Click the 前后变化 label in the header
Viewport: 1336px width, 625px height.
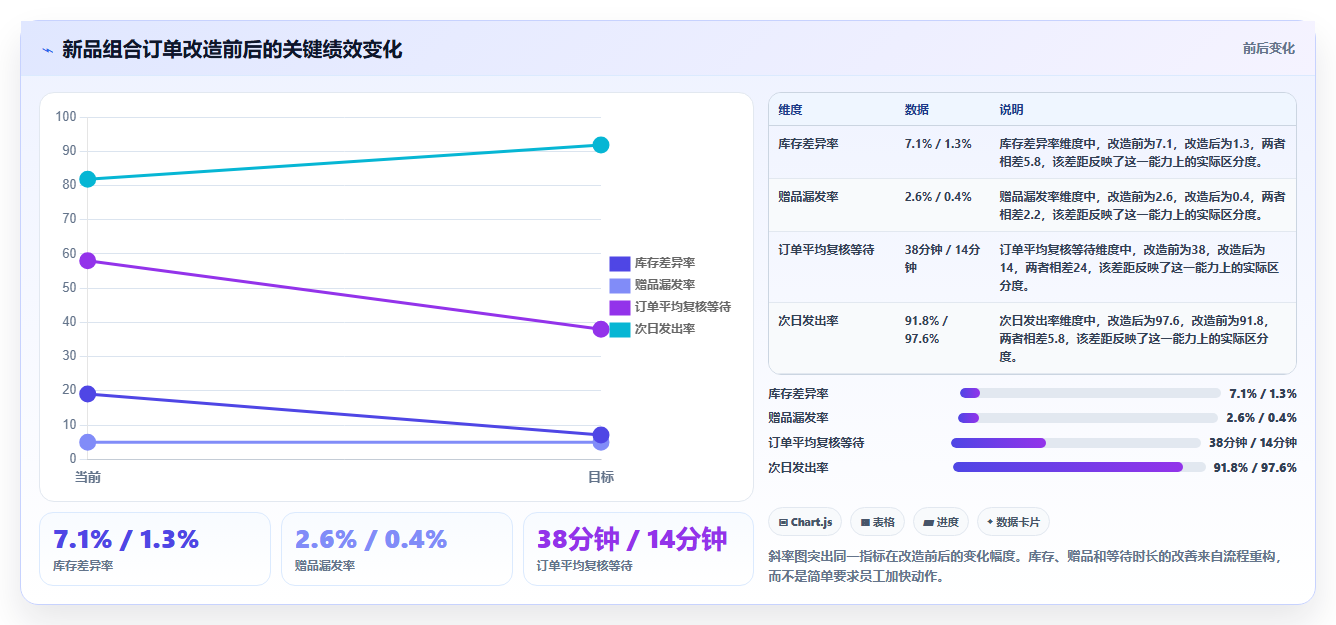[1269, 48]
